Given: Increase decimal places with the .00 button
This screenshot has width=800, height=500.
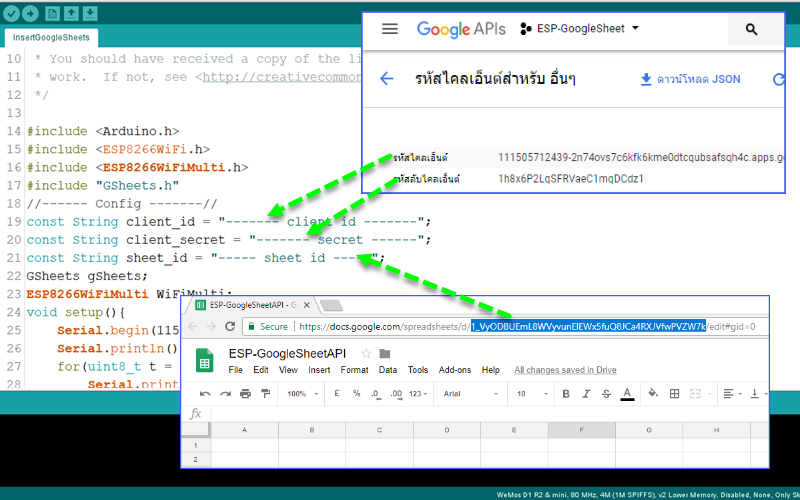Looking at the screenshot, I should click(395, 394).
